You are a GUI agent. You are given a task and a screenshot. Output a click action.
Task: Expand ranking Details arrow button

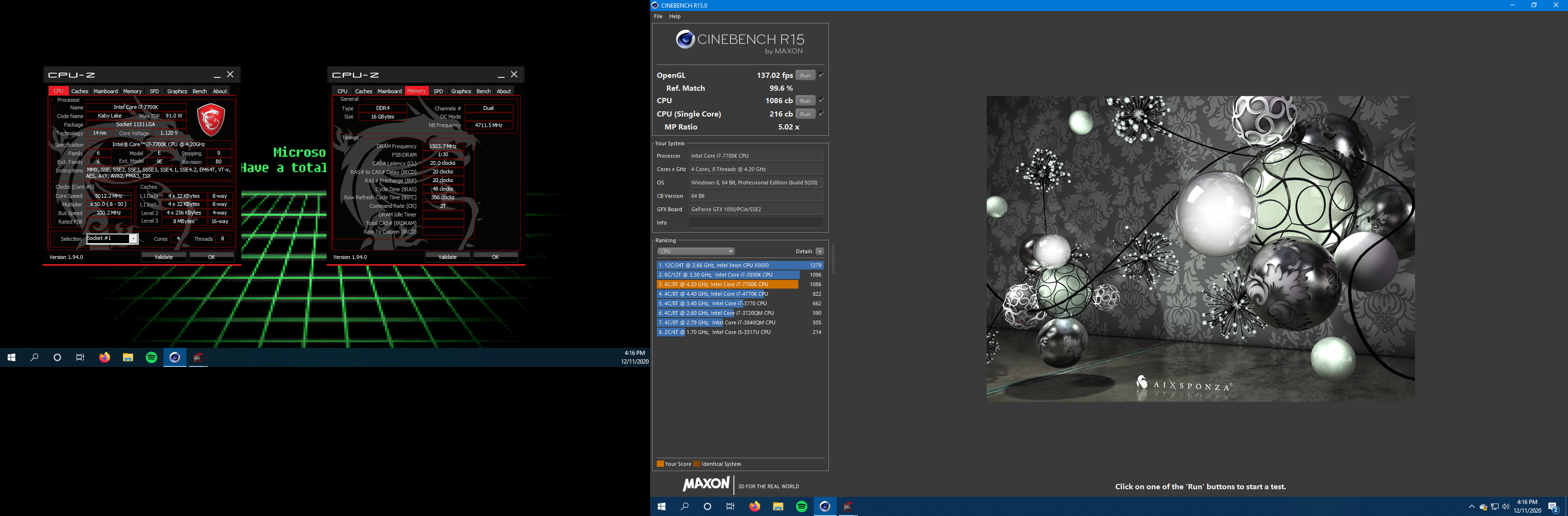point(820,251)
